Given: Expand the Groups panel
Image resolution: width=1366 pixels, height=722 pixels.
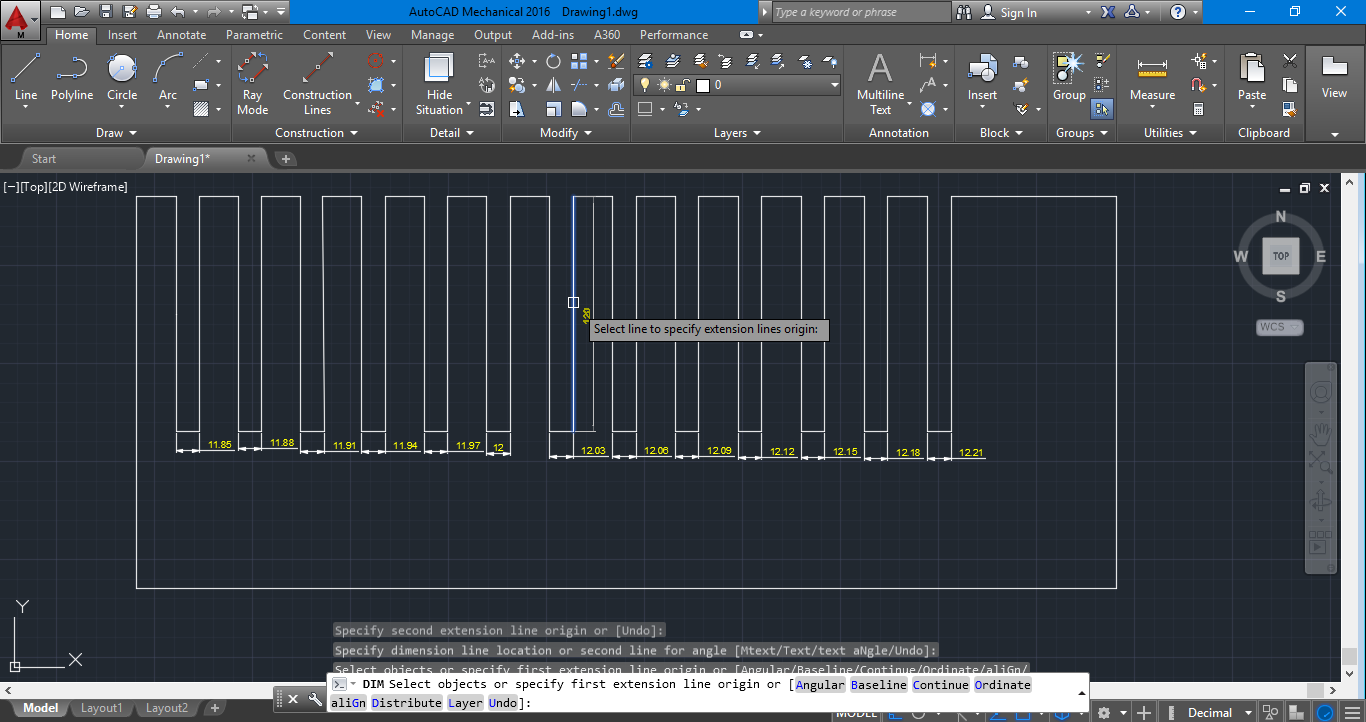Looking at the screenshot, I should click(1082, 133).
